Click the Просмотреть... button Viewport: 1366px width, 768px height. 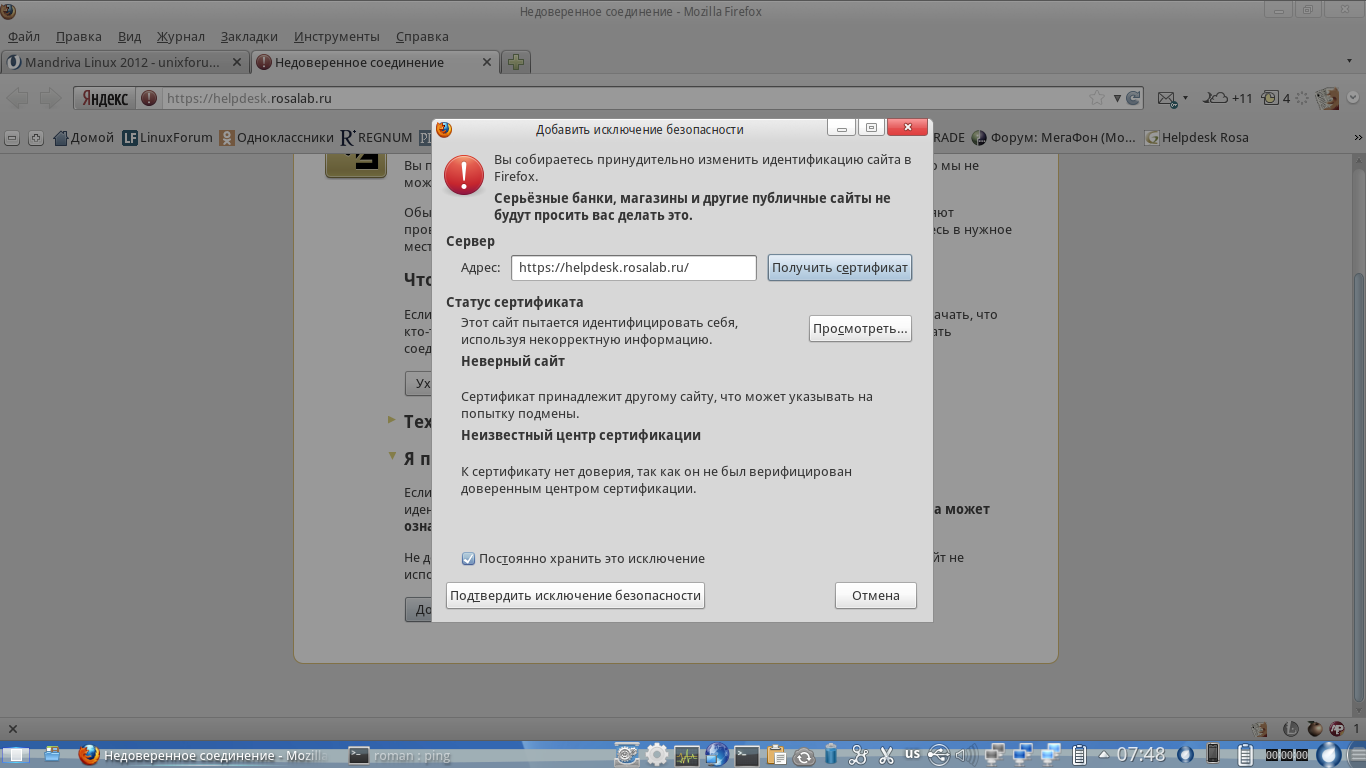click(860, 328)
